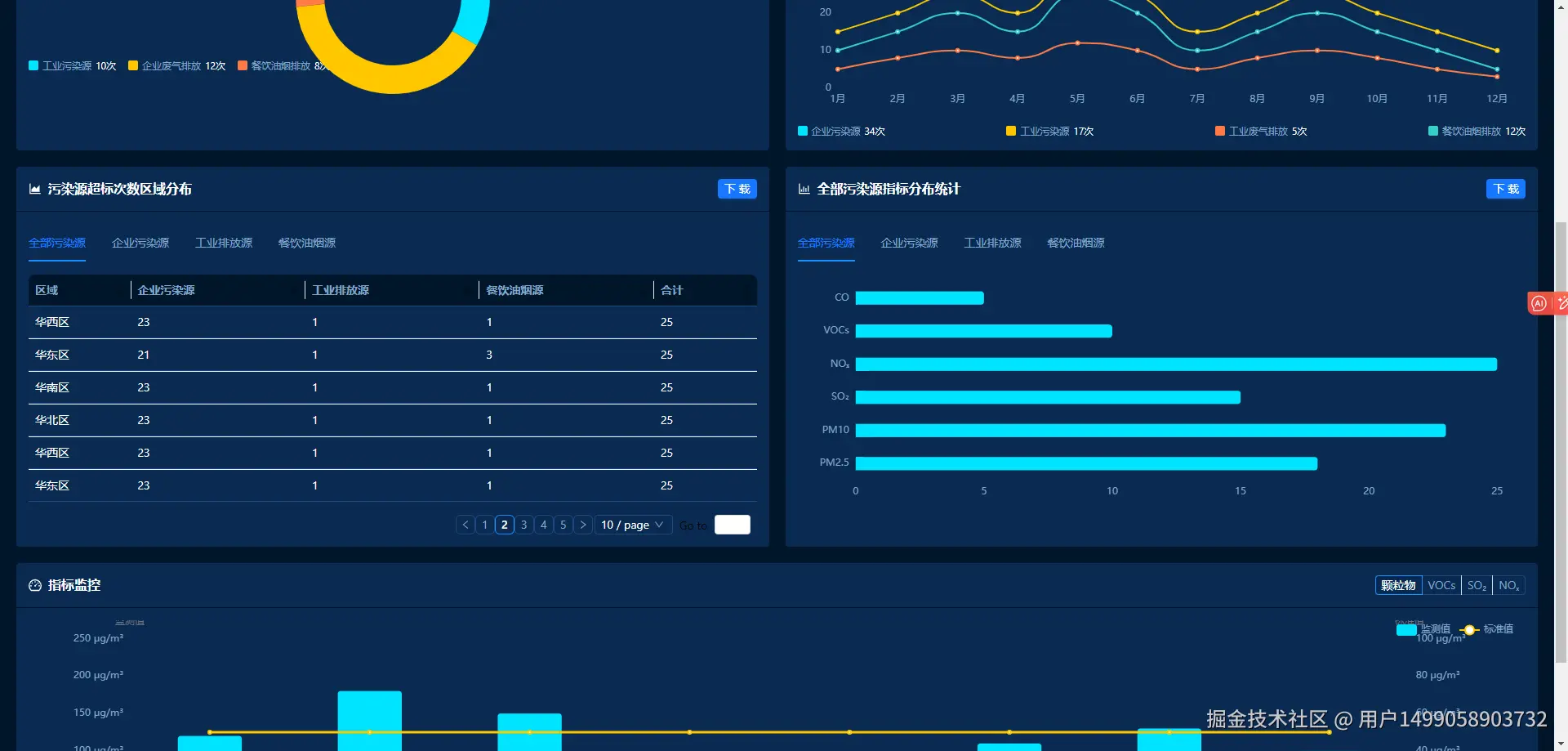Go to page 4 in pagination
1568x751 pixels.
pyautogui.click(x=544, y=525)
